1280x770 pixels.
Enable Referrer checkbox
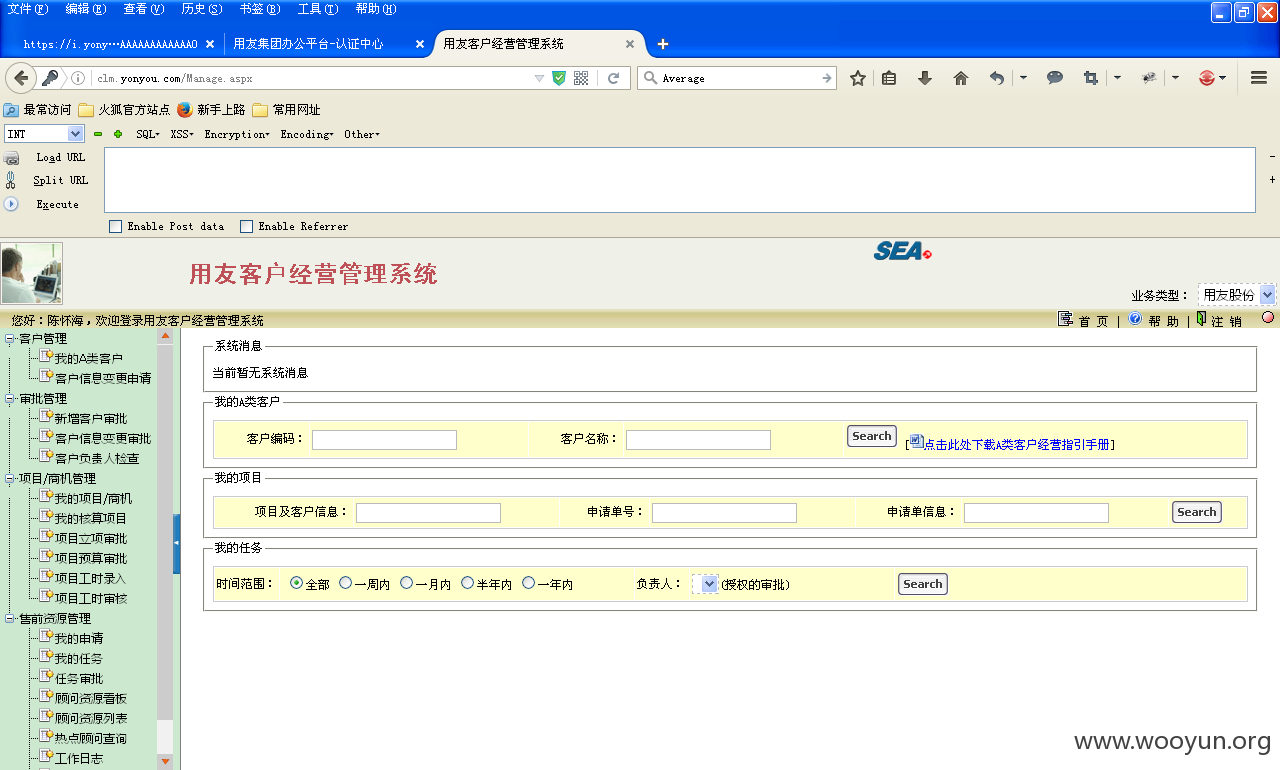tap(247, 227)
